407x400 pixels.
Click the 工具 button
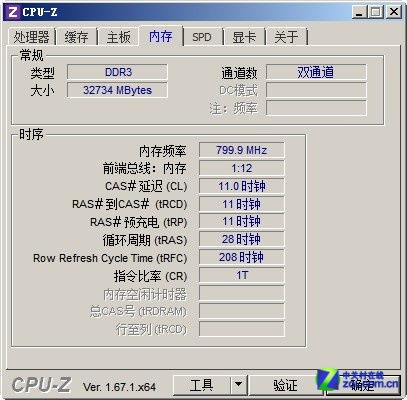pyautogui.click(x=202, y=385)
